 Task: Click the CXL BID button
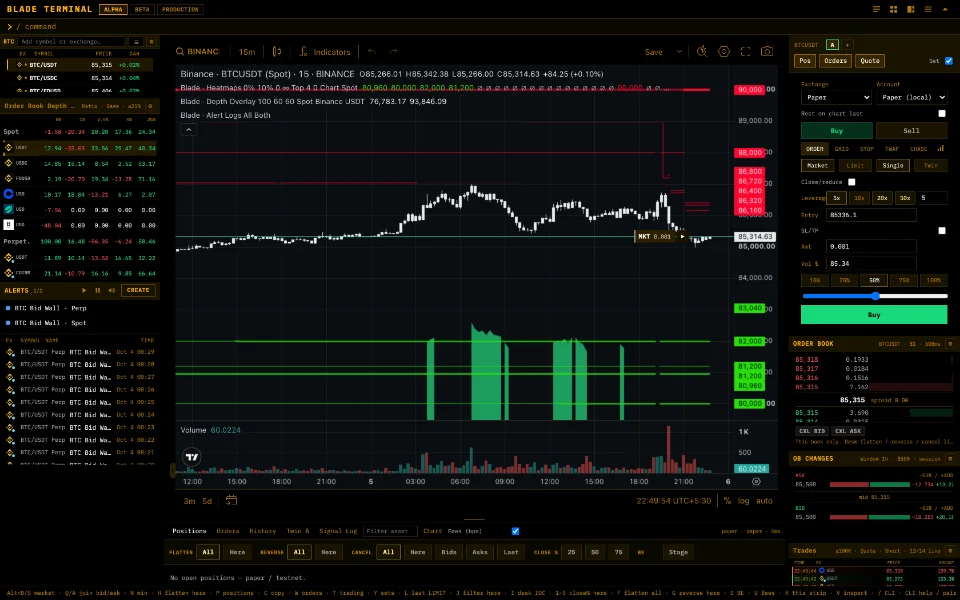pos(812,431)
